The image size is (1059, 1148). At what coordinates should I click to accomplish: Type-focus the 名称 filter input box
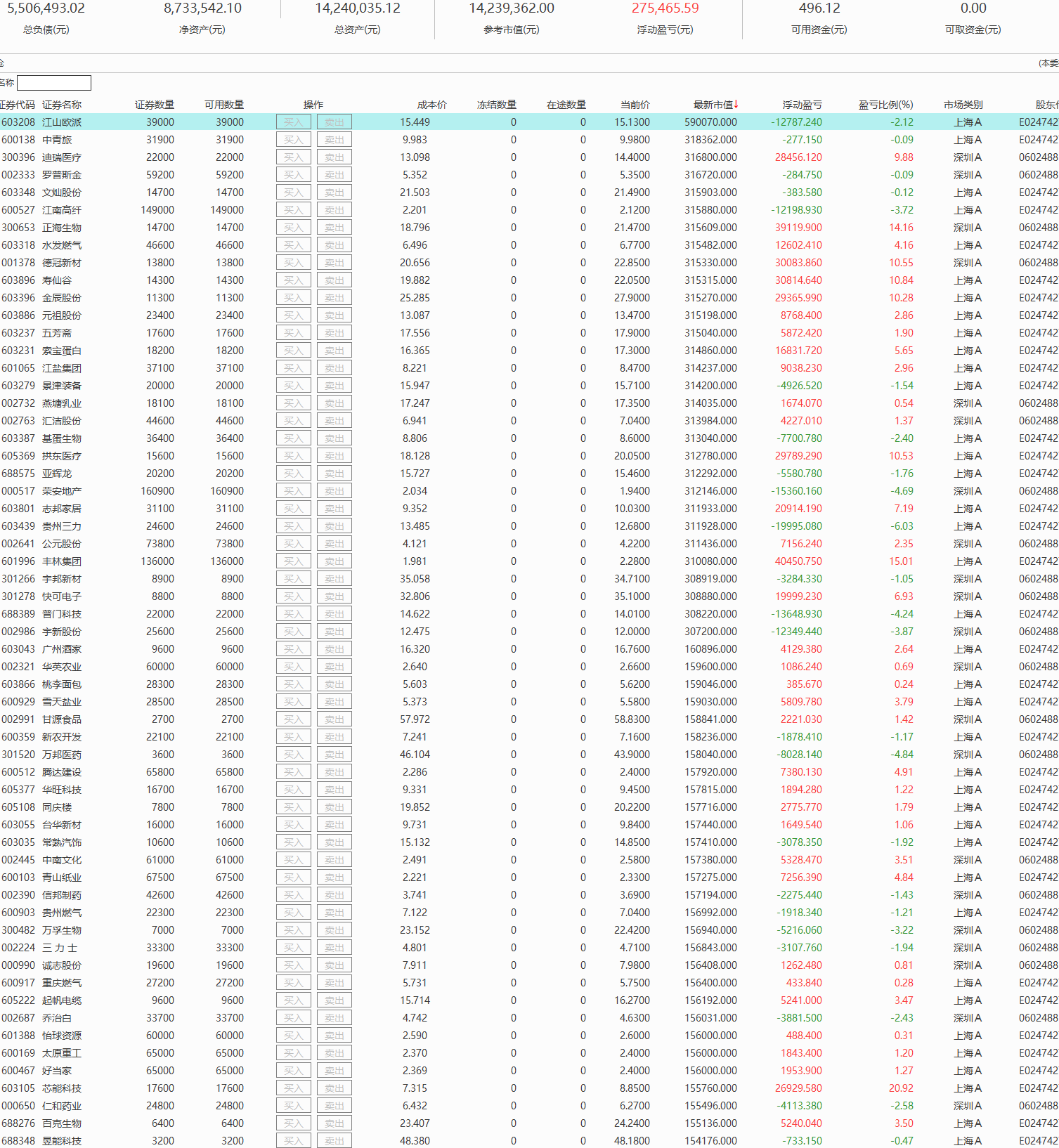tap(54, 83)
